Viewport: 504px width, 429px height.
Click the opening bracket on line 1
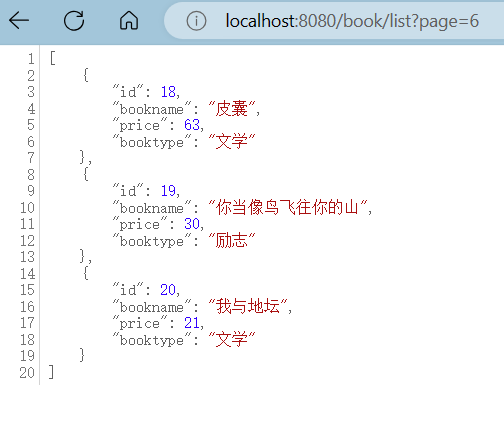coord(52,58)
